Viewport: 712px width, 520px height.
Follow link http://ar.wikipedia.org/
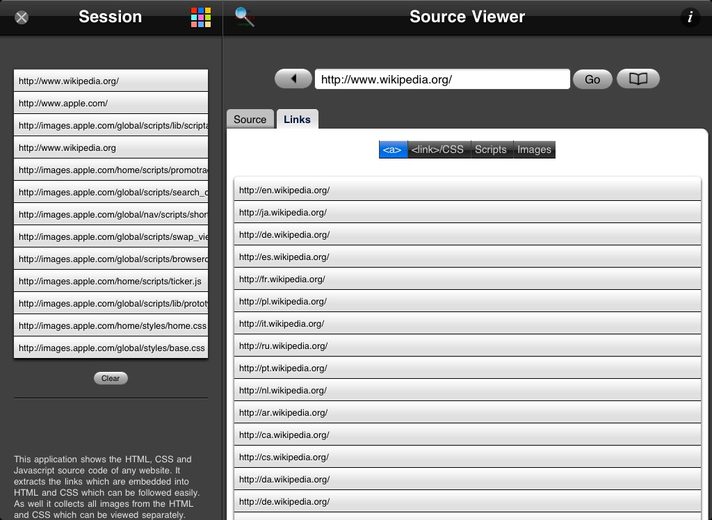468,412
